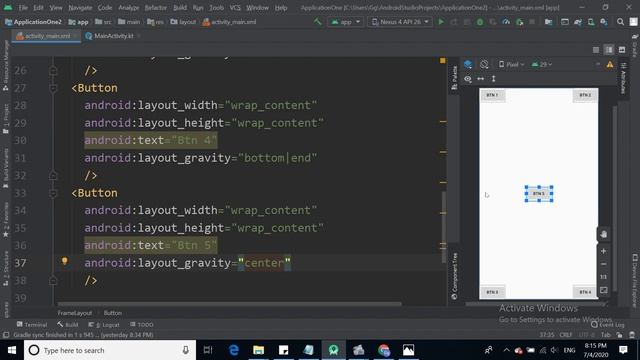Click the Sync Project with Gradle Files icon
The image size is (640, 360).
(578, 22)
